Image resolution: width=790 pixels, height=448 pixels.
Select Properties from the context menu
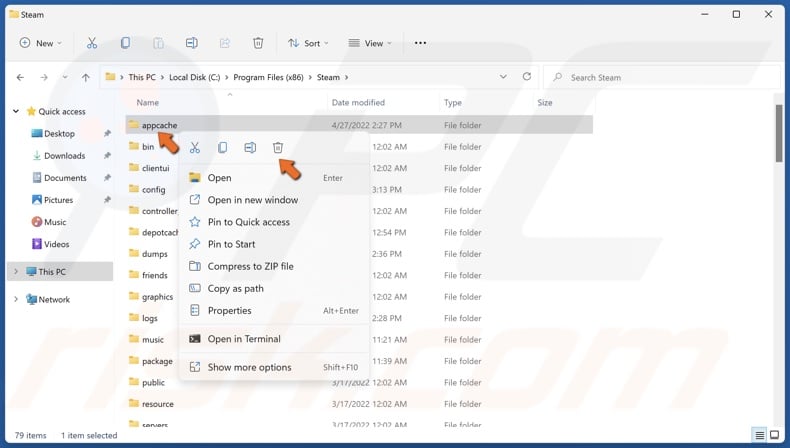pyautogui.click(x=229, y=311)
